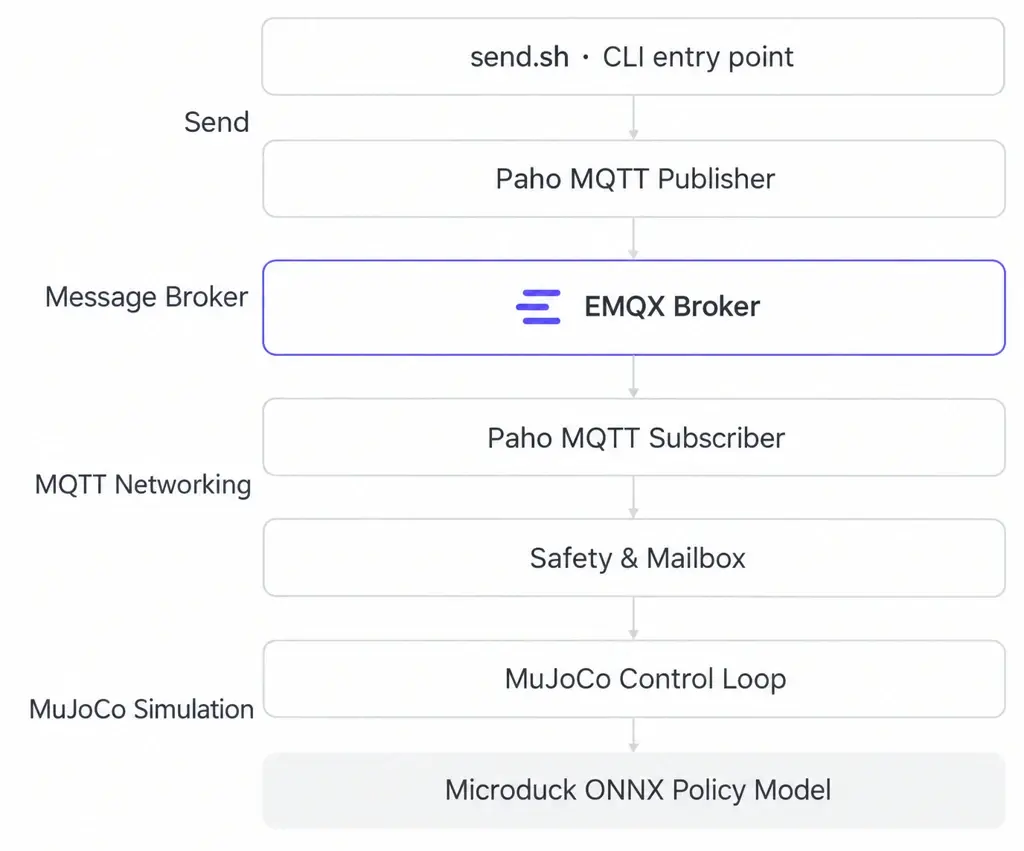
Task: Select the Microduck ONNX Policy Model box
Action: tap(633, 791)
